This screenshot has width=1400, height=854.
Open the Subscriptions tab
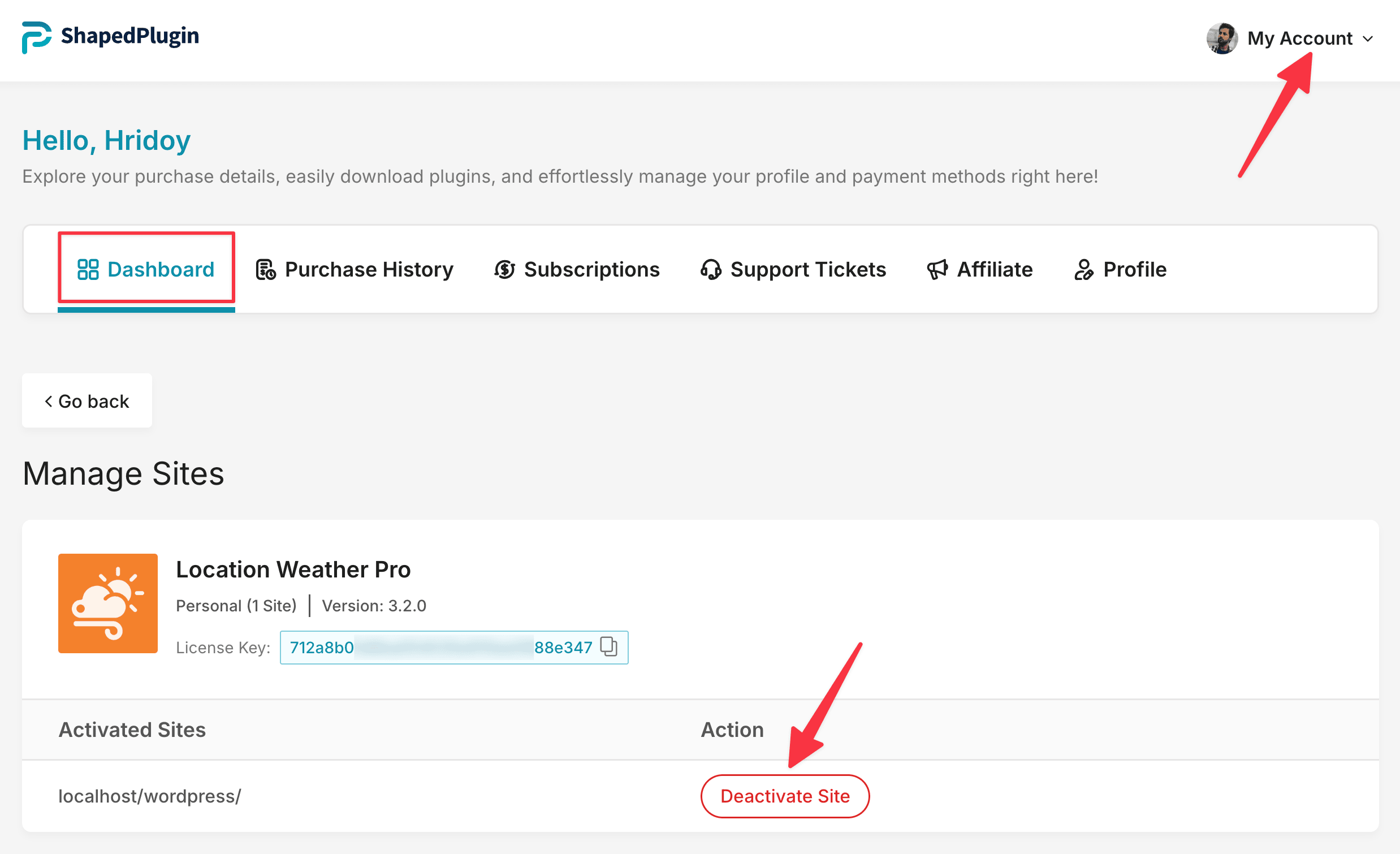point(577,269)
